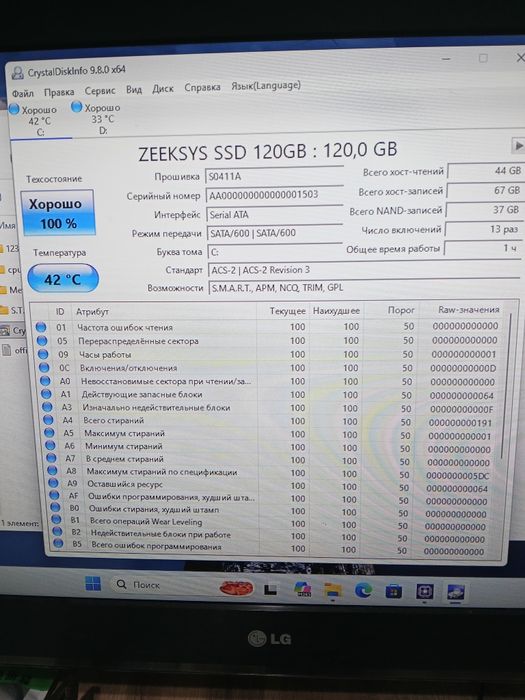Select Всего операций Wear Leveling row
Image resolution: width=525 pixels, height=700 pixels.
[x=271, y=521]
